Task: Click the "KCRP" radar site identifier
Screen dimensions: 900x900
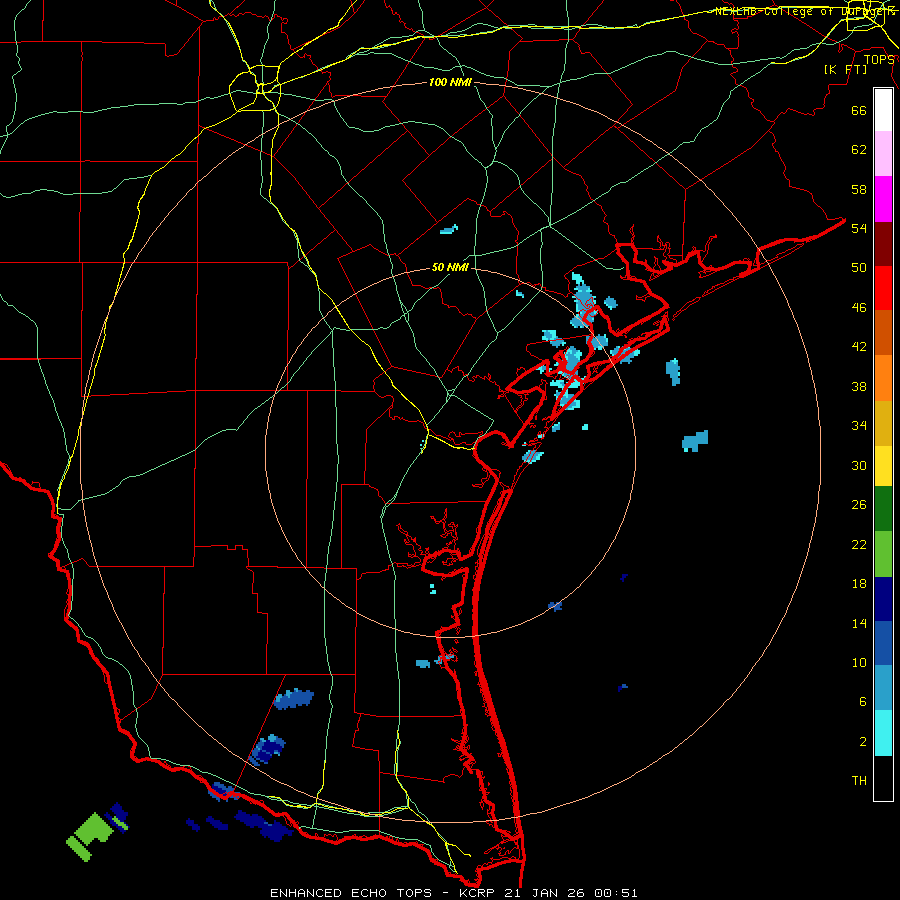Action: click(478, 893)
